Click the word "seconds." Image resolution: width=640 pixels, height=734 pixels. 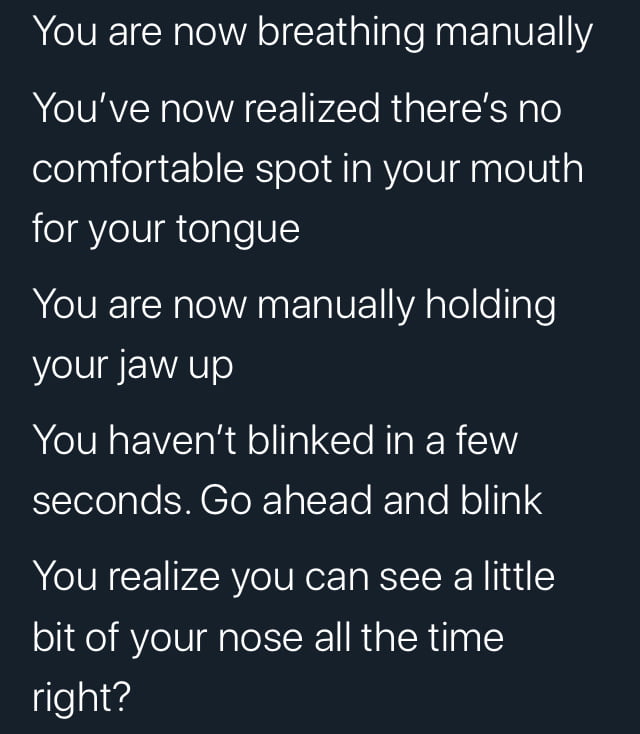[112, 500]
